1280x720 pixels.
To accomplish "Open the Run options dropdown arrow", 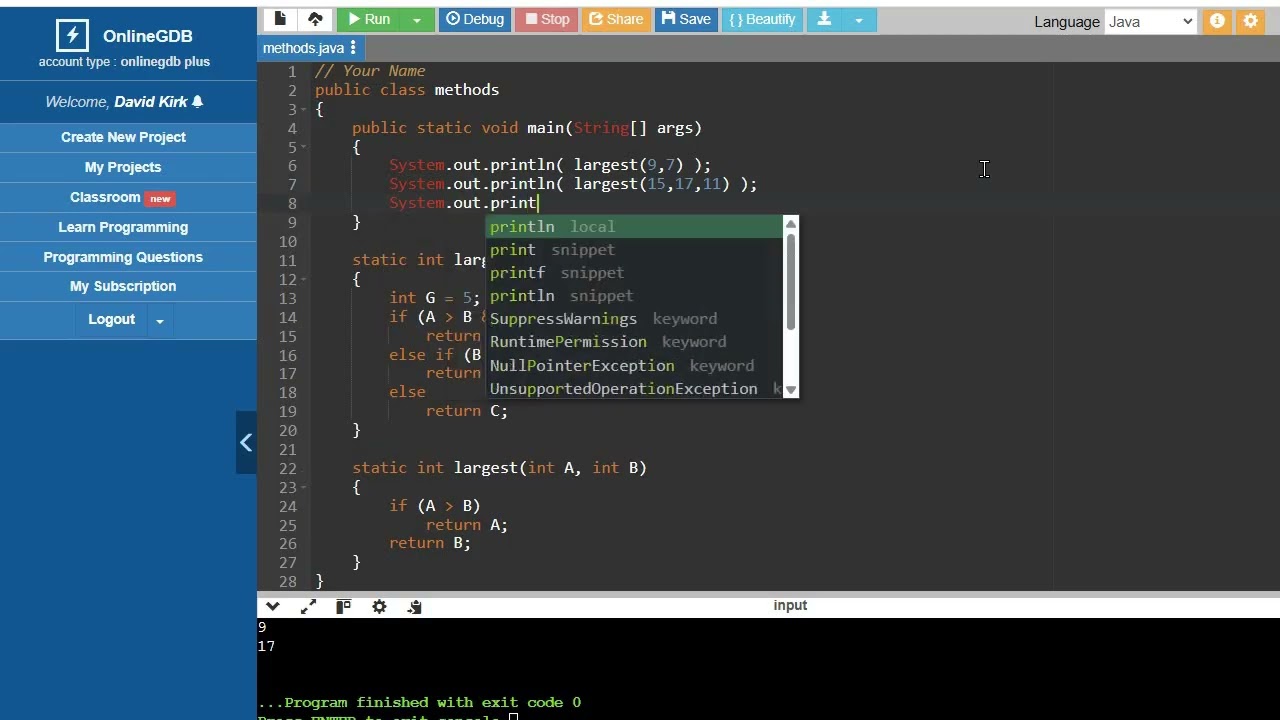I will [x=417, y=19].
